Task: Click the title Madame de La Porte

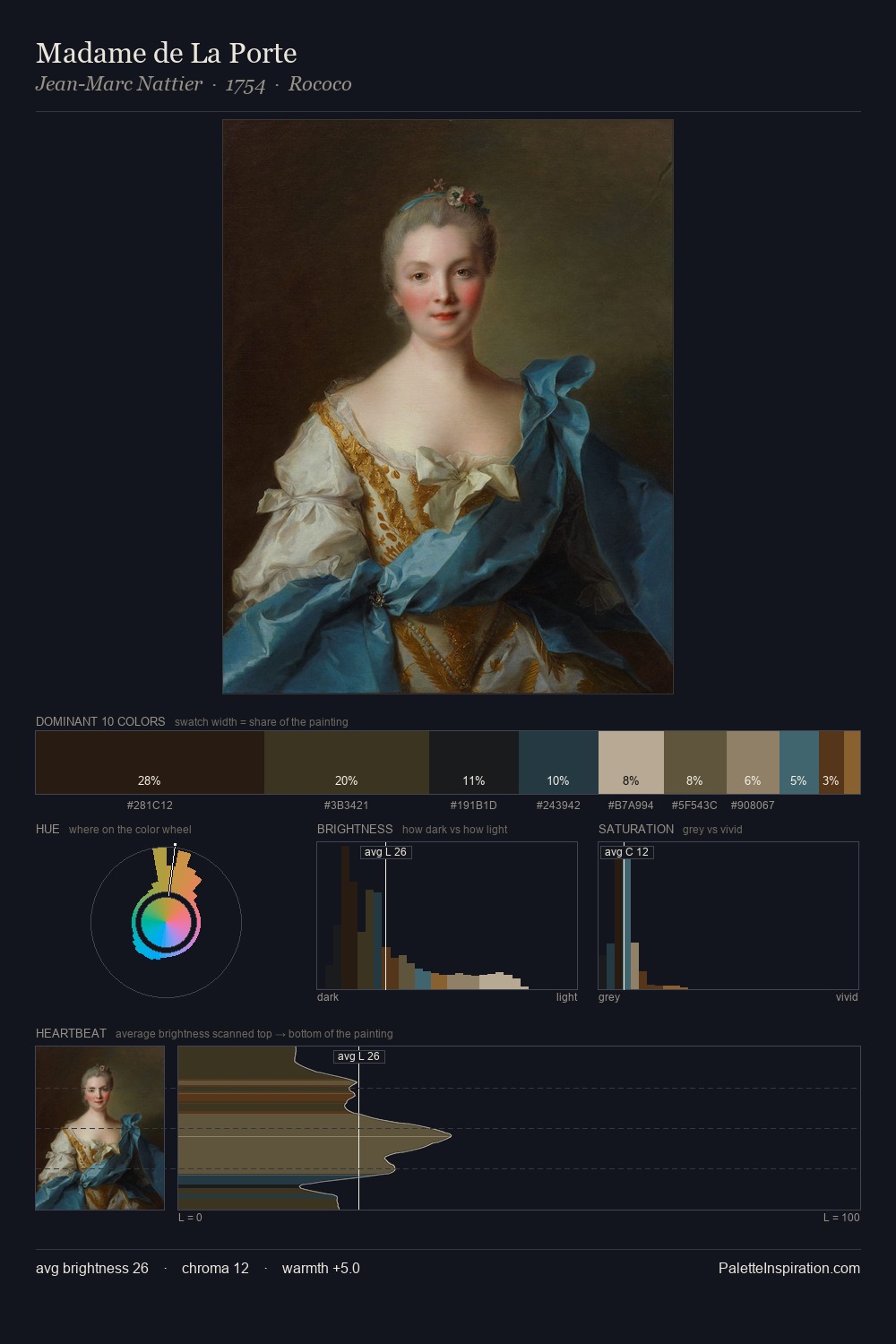Action: [167, 53]
